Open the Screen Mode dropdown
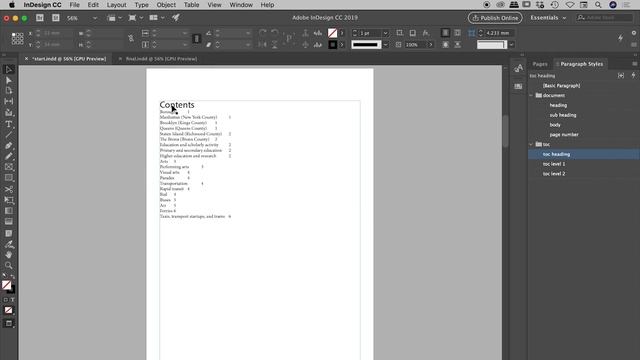 (141, 18)
